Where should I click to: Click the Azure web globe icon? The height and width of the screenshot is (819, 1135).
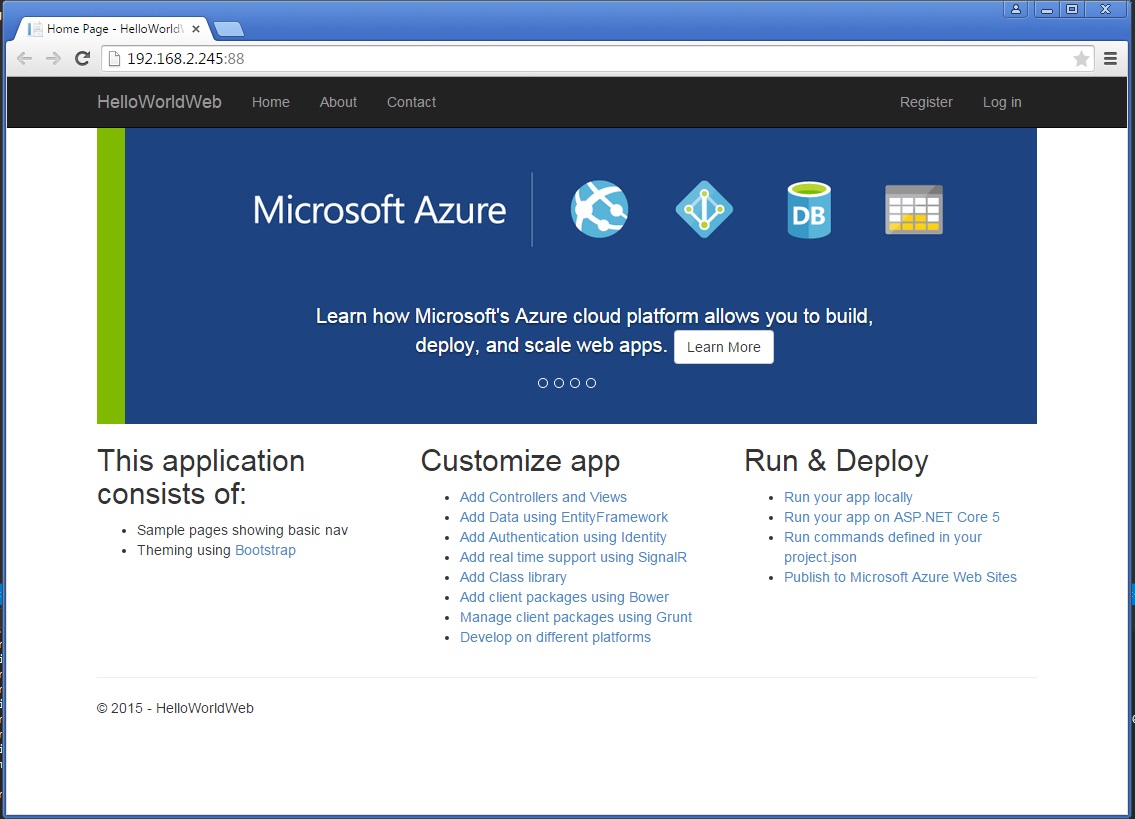(x=599, y=209)
